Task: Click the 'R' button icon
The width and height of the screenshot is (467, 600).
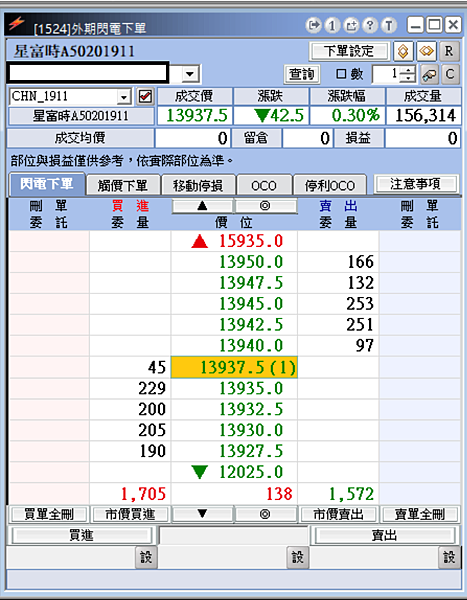Action: pyautogui.click(x=449, y=51)
